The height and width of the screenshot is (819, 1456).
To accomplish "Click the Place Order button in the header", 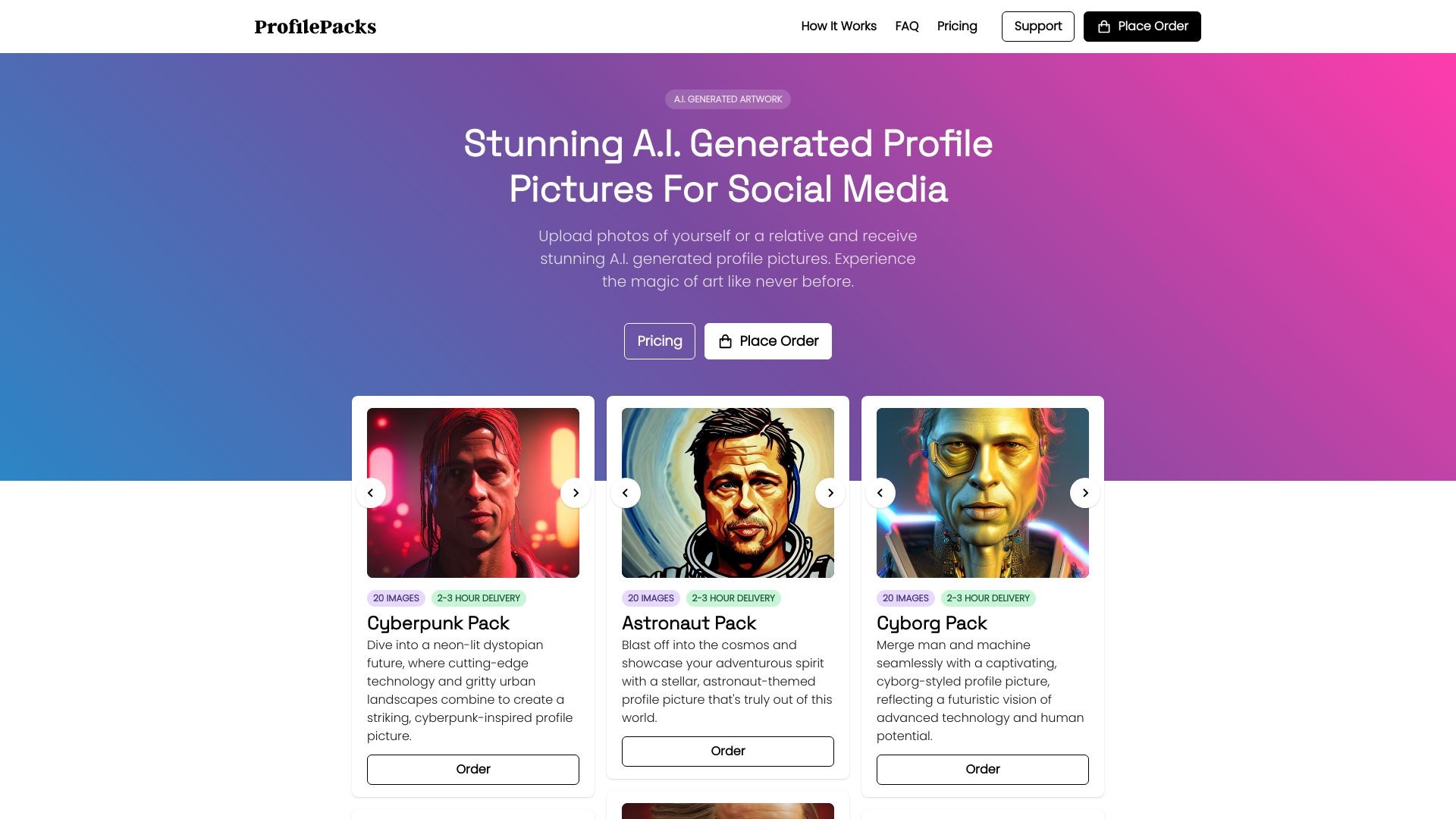I will [x=1141, y=26].
